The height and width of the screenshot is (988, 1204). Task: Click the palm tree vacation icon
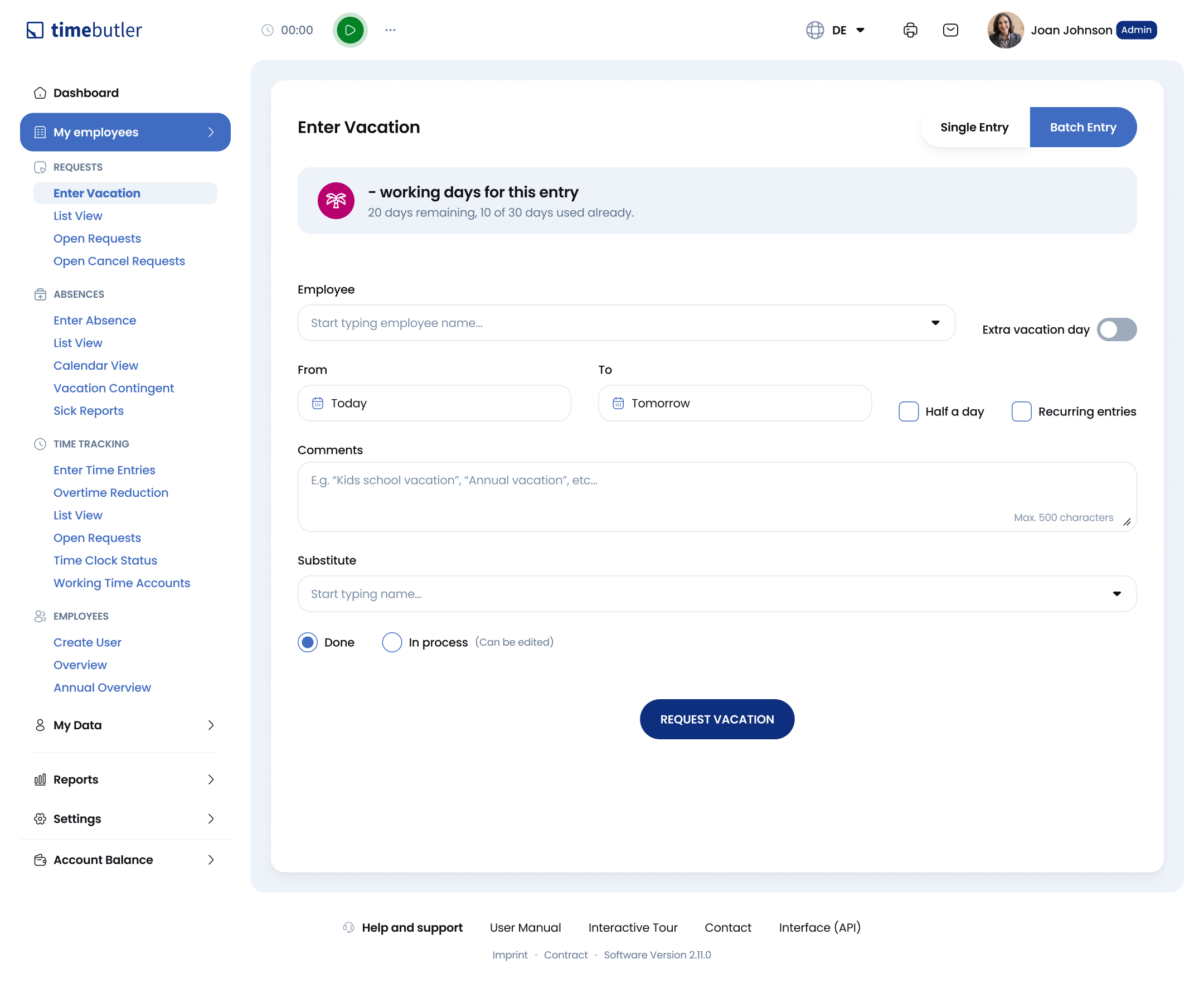pyautogui.click(x=336, y=200)
